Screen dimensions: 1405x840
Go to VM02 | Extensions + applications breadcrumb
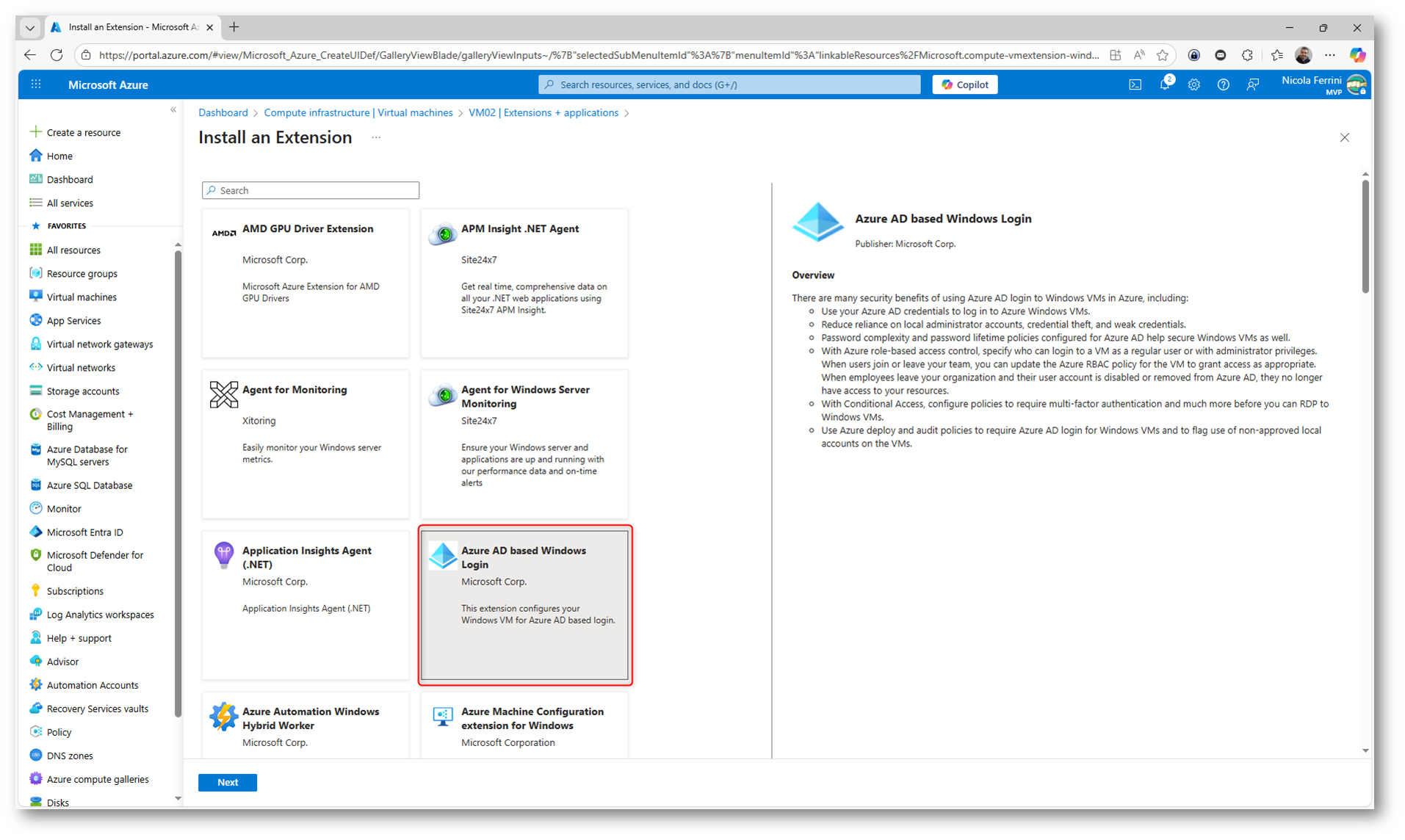[x=543, y=112]
